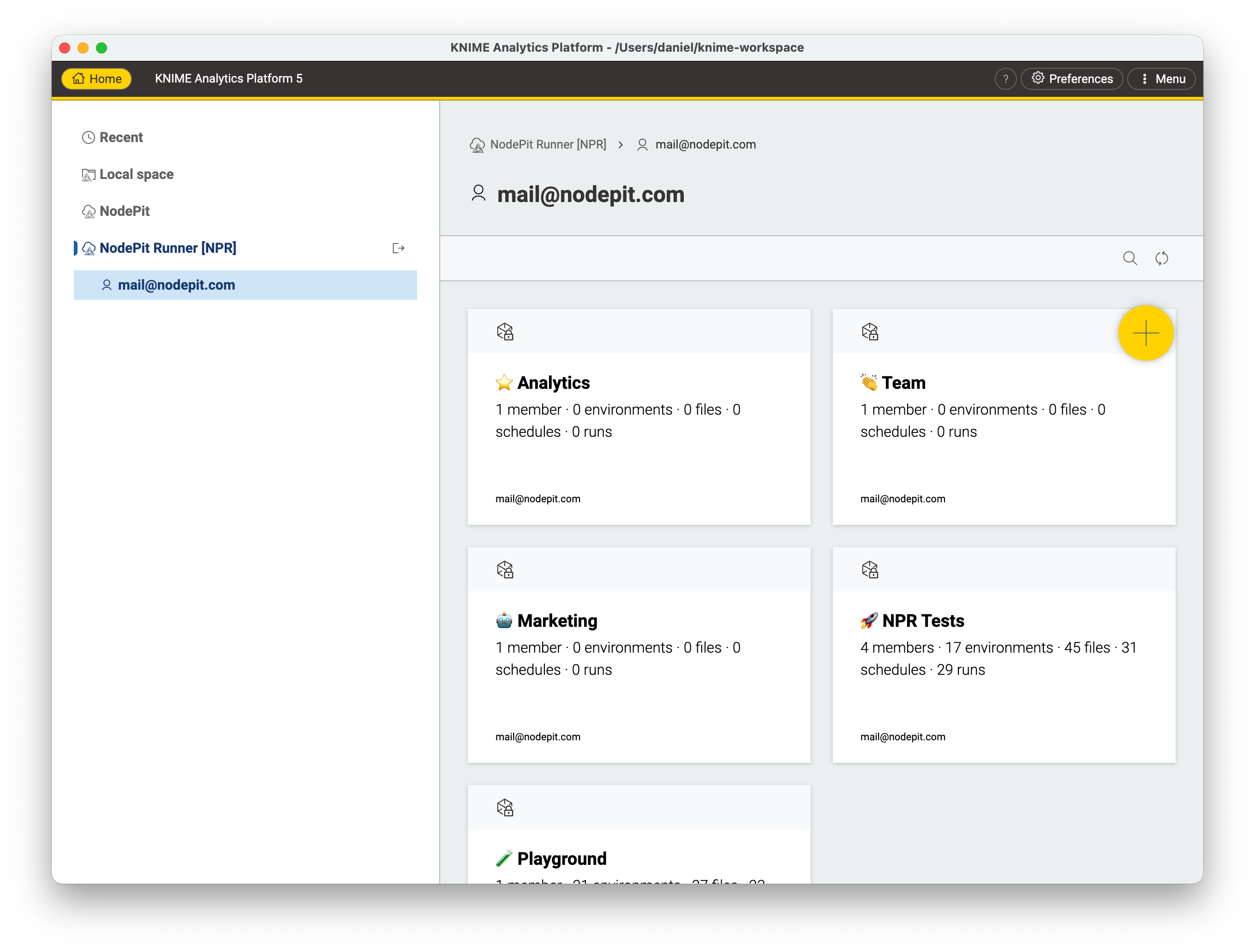Open search in the space explorer
Screen dimensions: 1255x952
pyautogui.click(x=1130, y=258)
